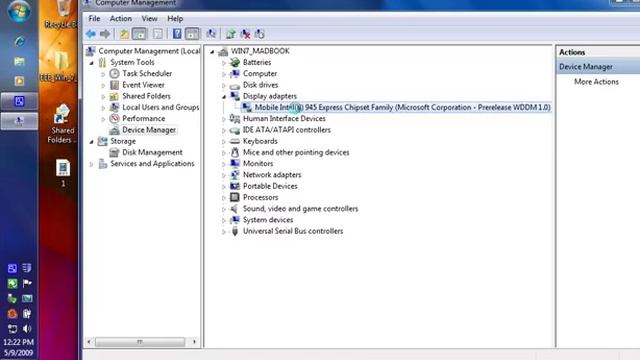Click the Computer category icon

coord(235,73)
